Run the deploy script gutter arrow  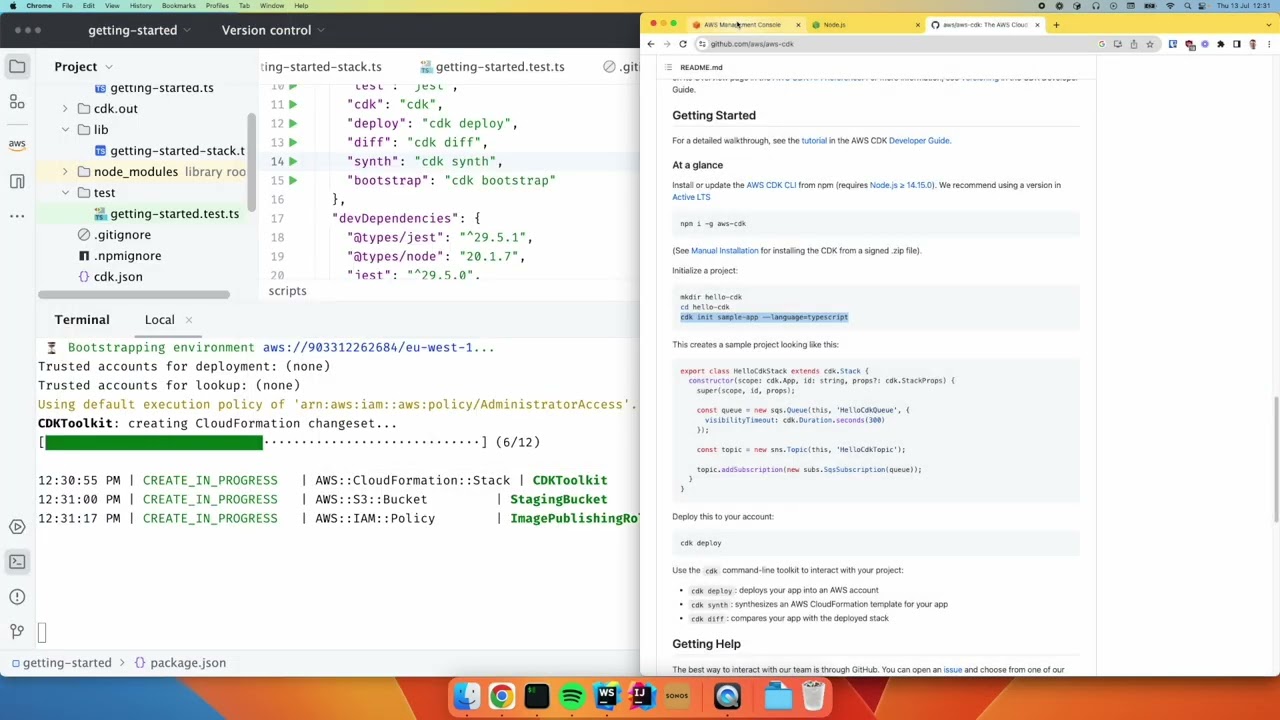[x=292, y=123]
